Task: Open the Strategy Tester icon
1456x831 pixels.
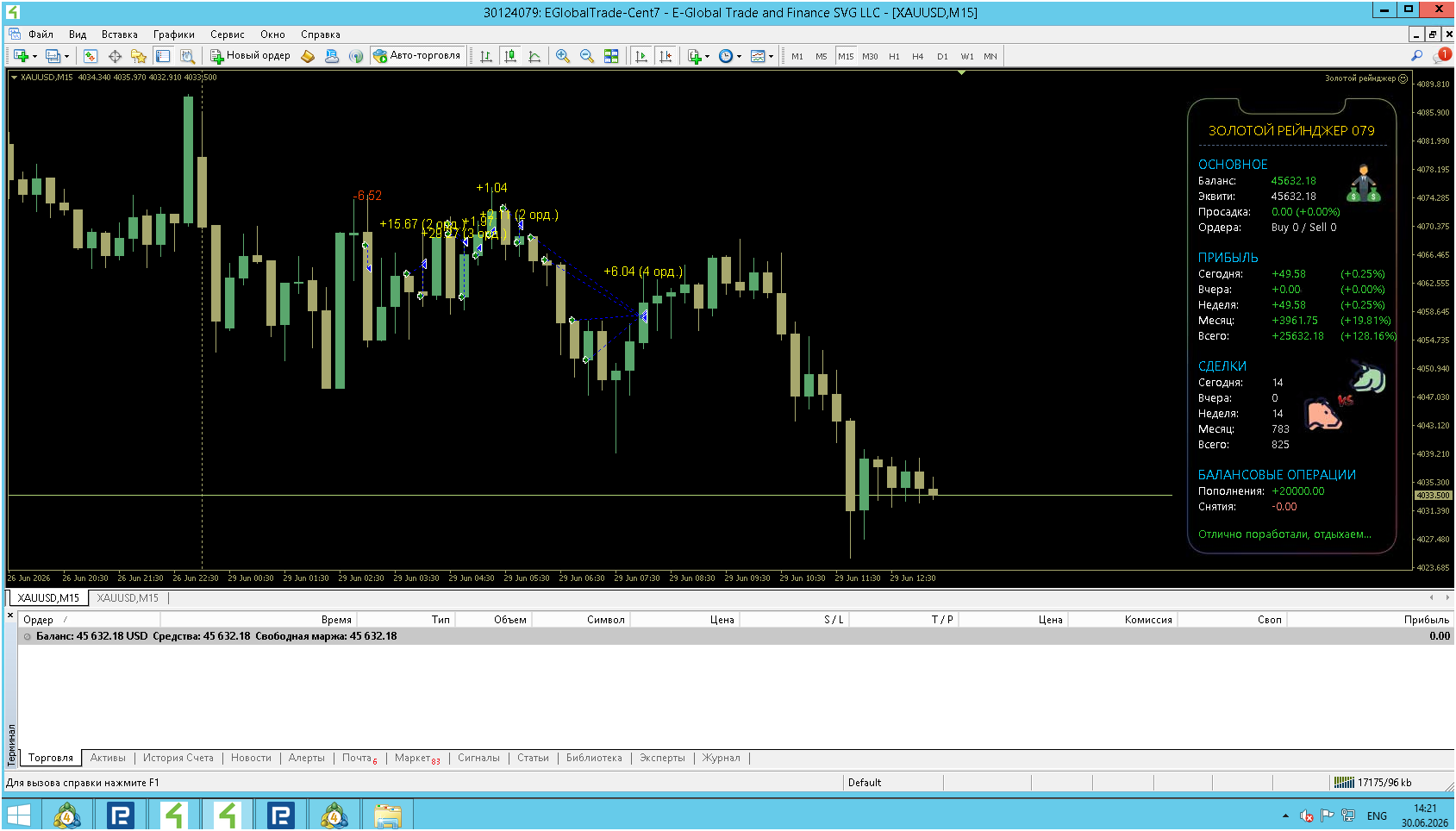Action: point(187,56)
